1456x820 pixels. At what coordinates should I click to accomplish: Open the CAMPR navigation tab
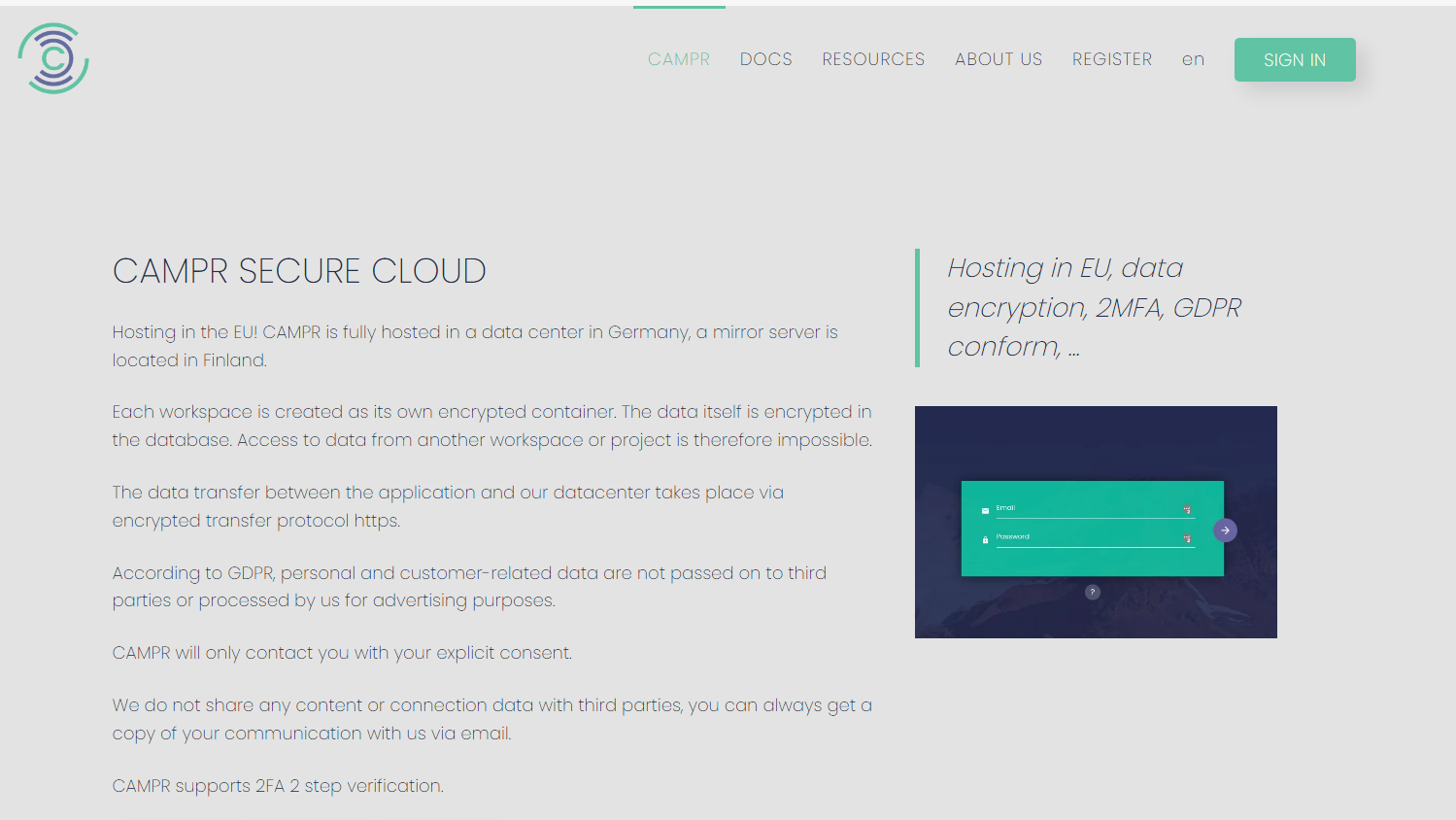pyautogui.click(x=679, y=59)
